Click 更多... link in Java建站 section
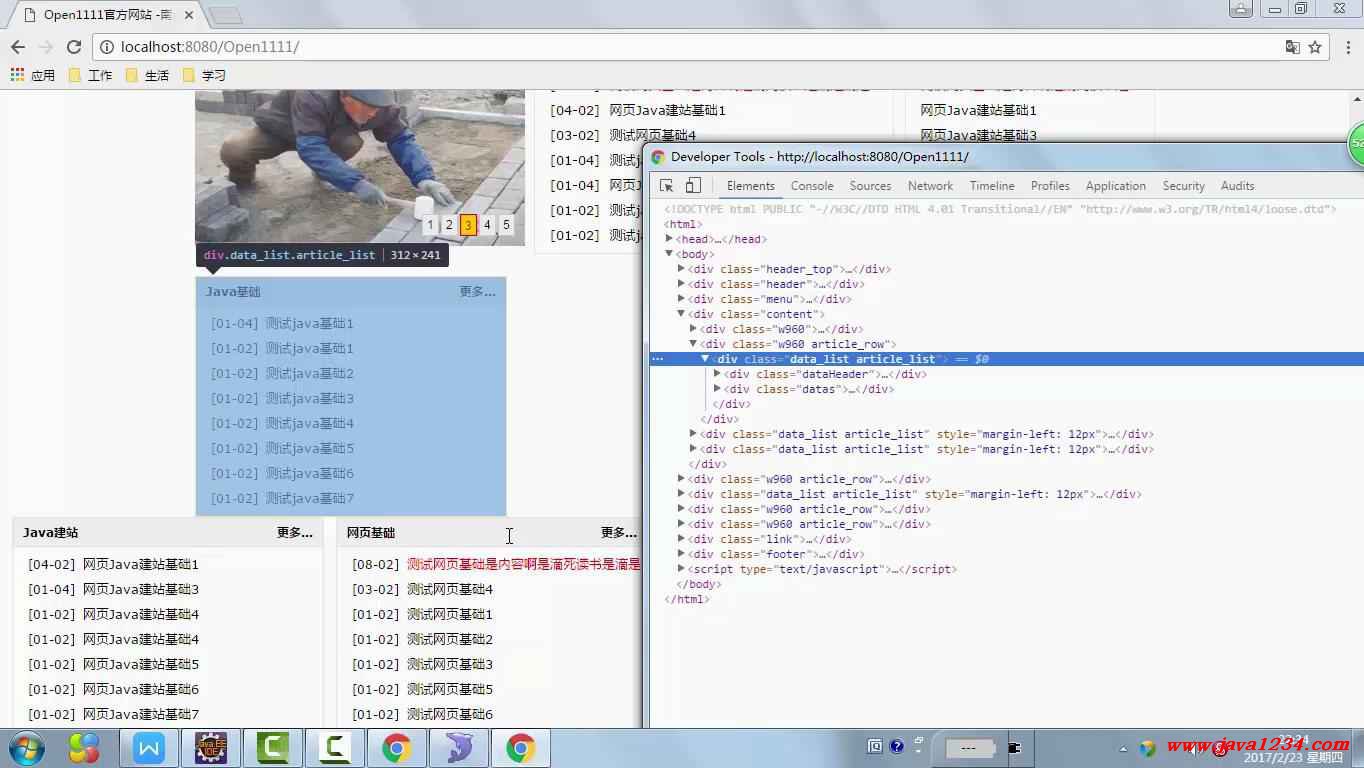 coord(295,533)
